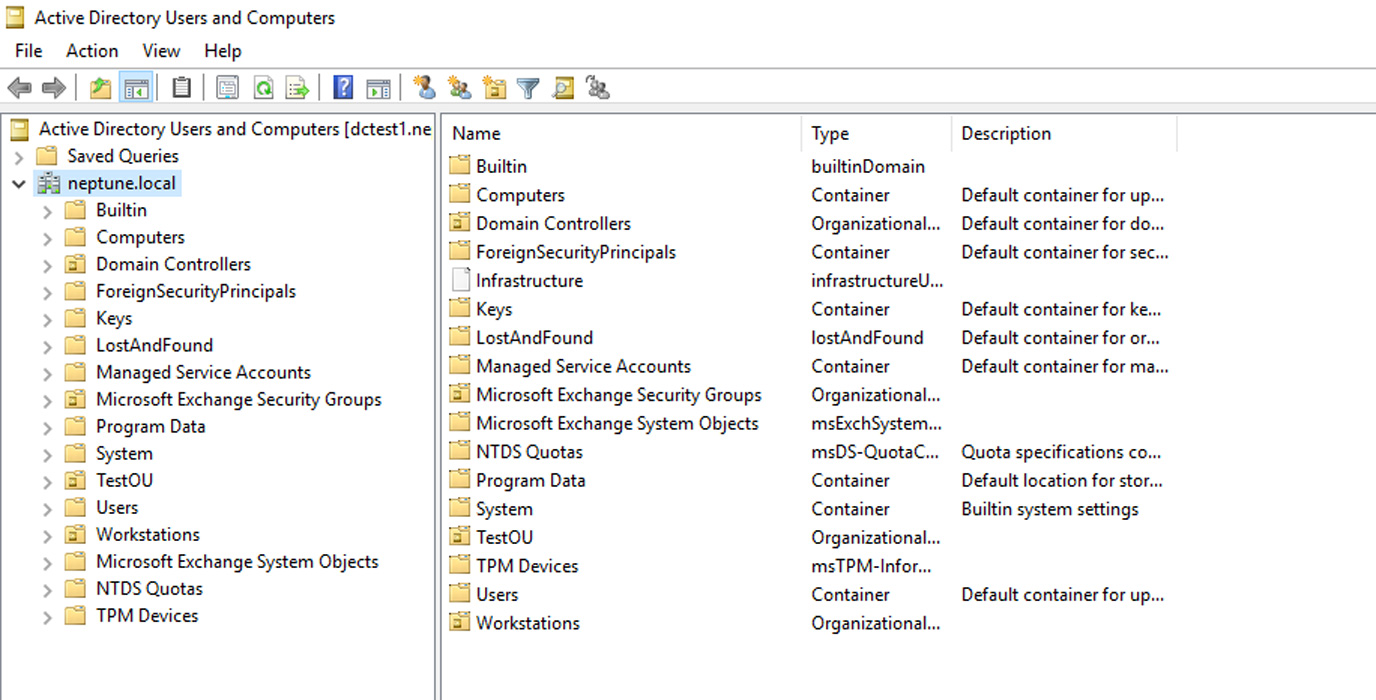
Task: Click Infrastructure document icon in list
Action: pos(460,281)
